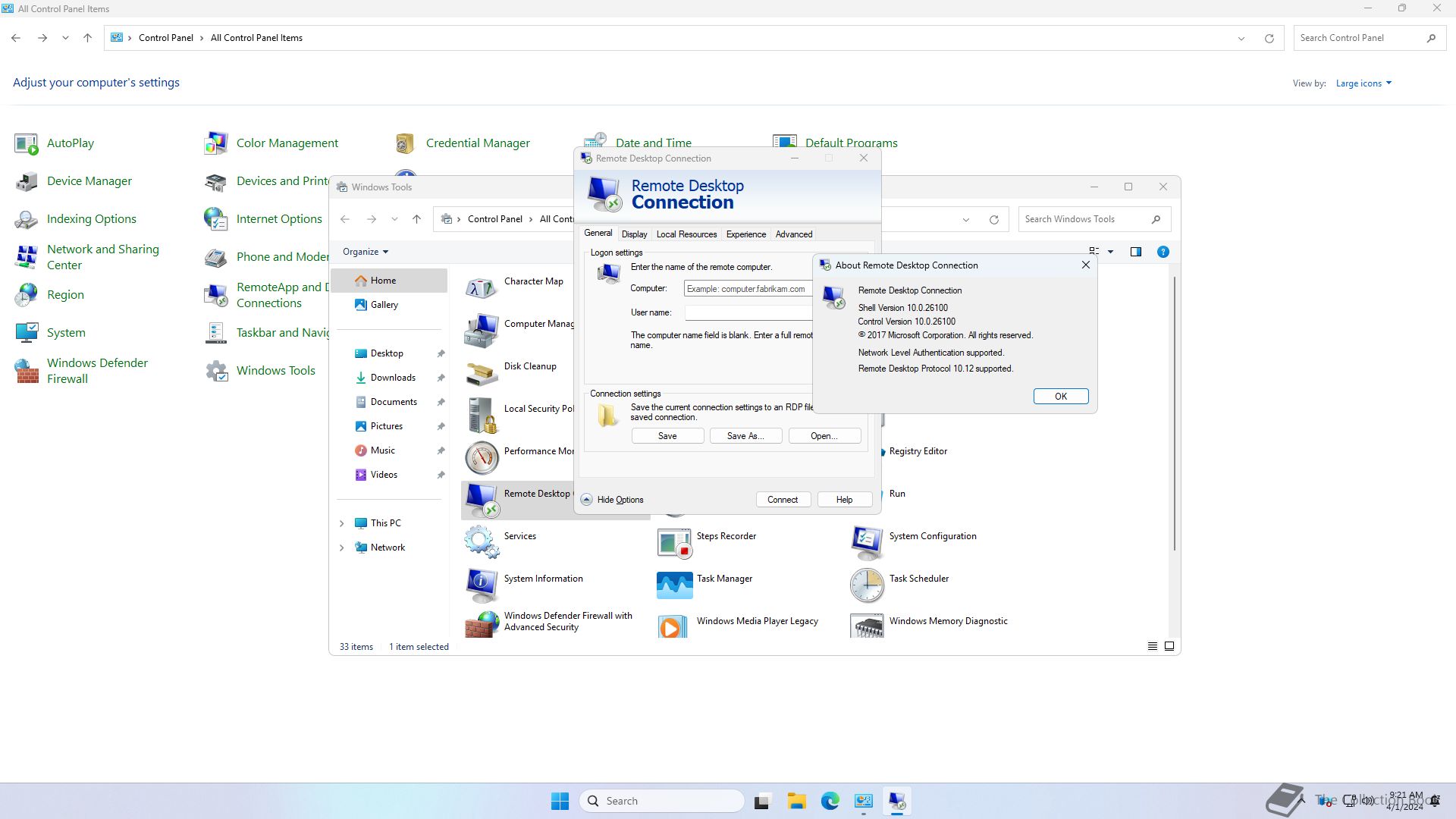Open the Organize dropdown menu
The image size is (1456, 819).
coord(365,252)
